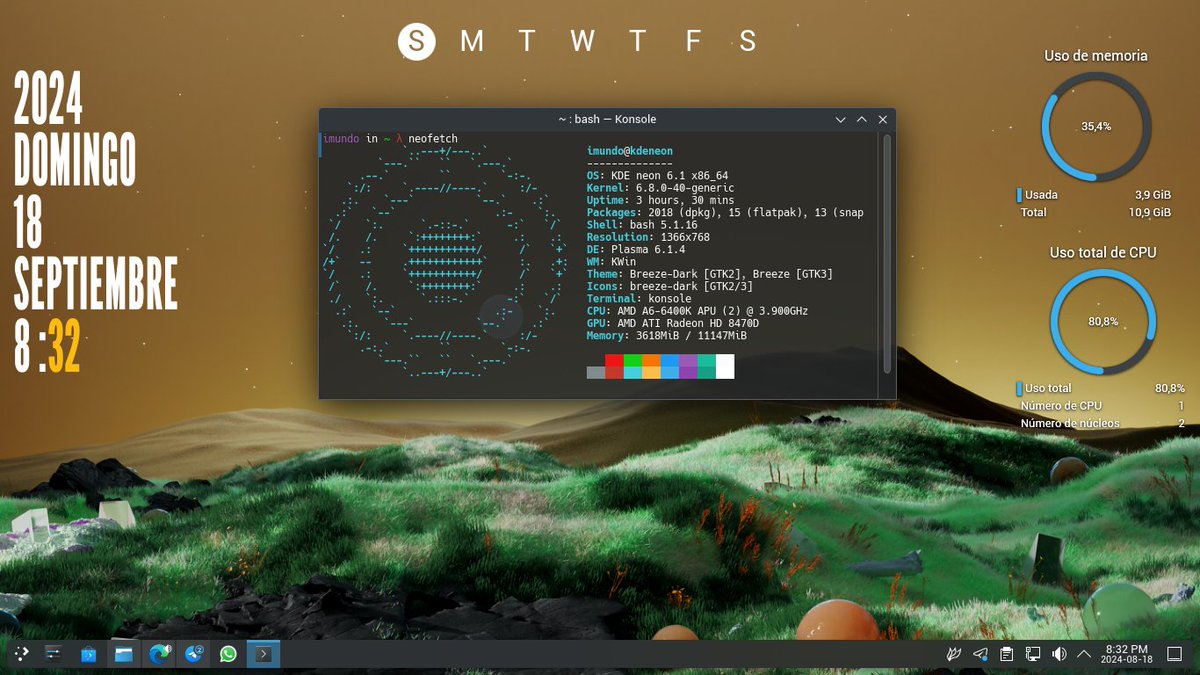
Task: Click the 'Uso de memoria' widget title
Action: (1096, 56)
